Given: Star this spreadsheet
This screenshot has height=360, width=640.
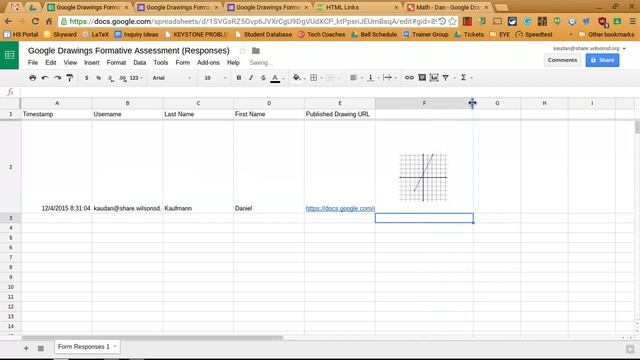Looking at the screenshot, I should (242, 51).
